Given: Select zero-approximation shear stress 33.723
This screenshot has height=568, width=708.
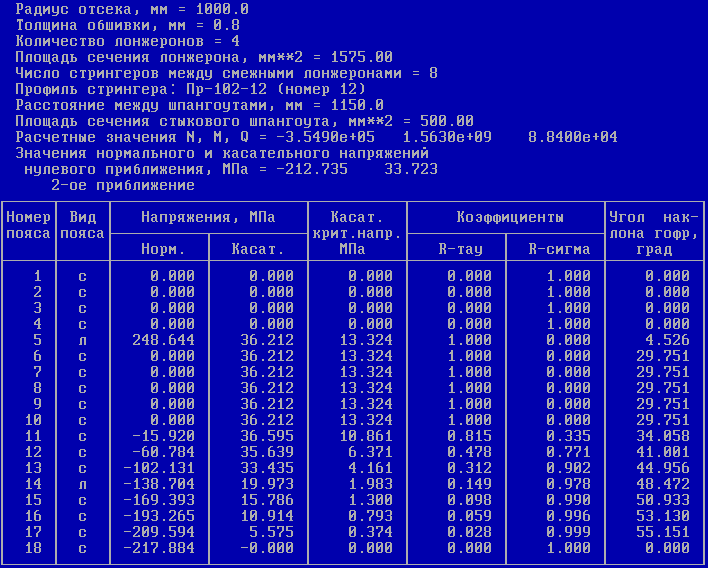Looking at the screenshot, I should click(411, 169).
